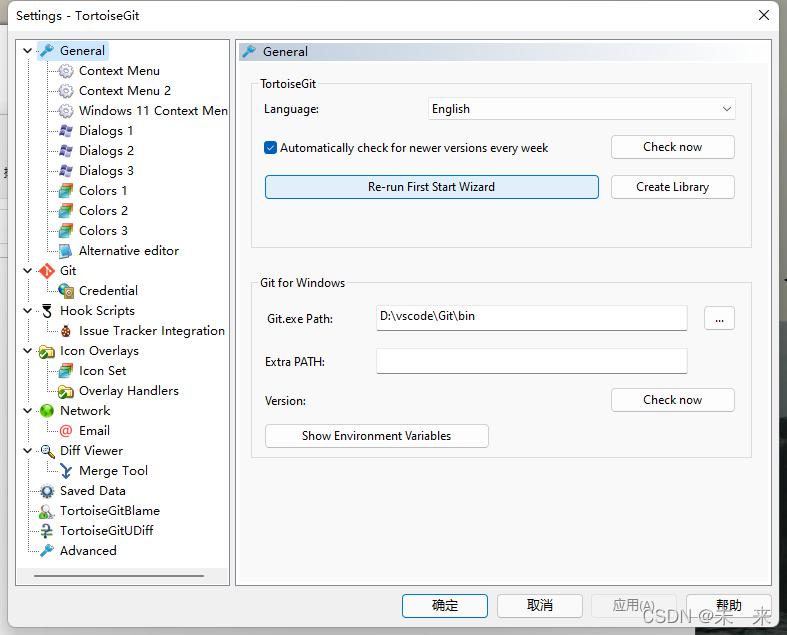Collapse the General tree node
The width and height of the screenshot is (787, 635).
click(28, 51)
